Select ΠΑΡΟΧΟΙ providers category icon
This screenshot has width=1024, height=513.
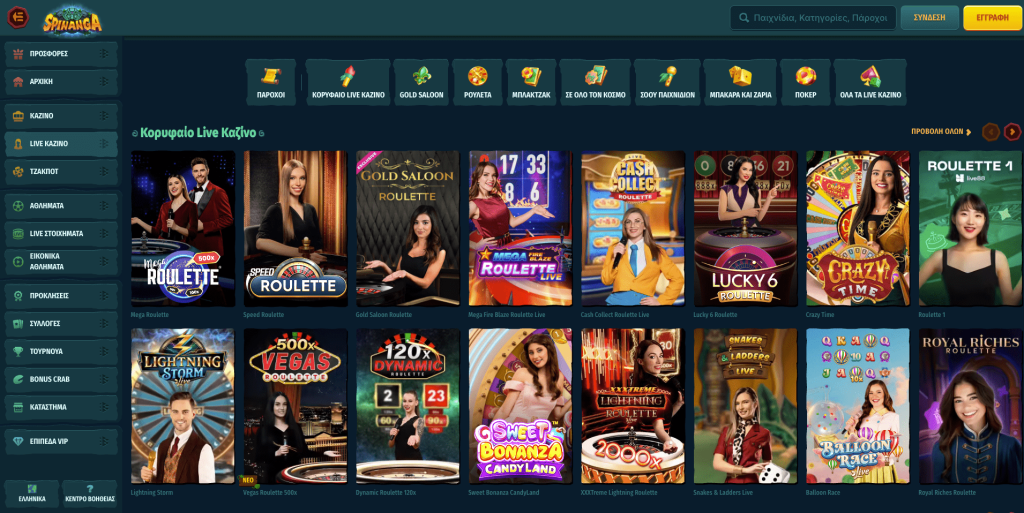[x=270, y=76]
